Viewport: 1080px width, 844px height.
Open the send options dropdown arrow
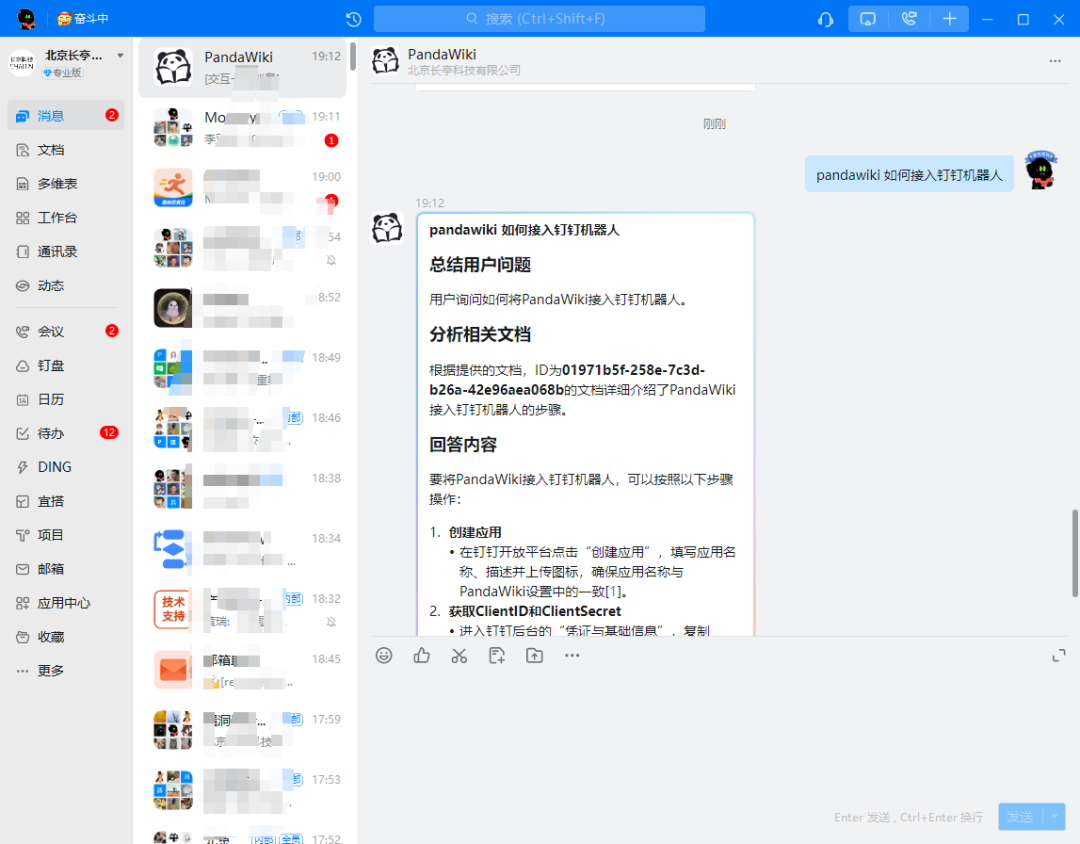point(1055,816)
